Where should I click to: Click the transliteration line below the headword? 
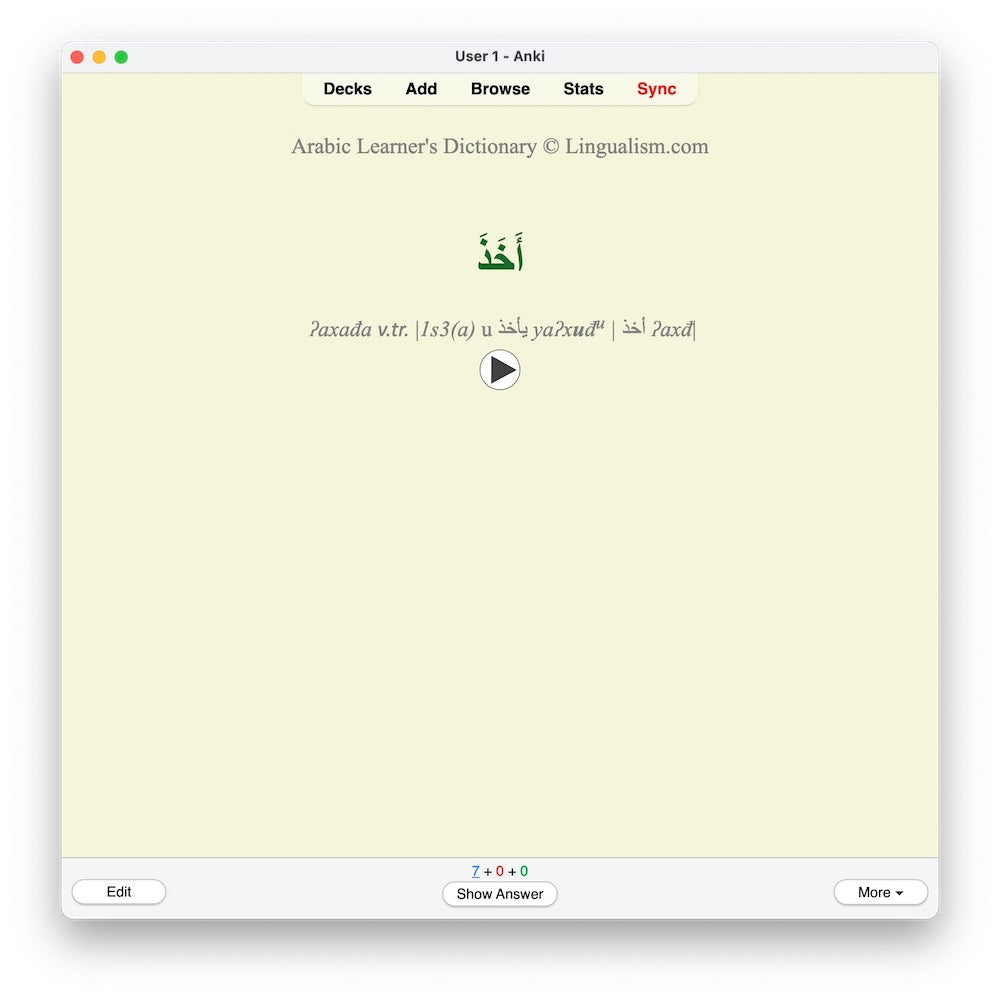click(x=500, y=328)
